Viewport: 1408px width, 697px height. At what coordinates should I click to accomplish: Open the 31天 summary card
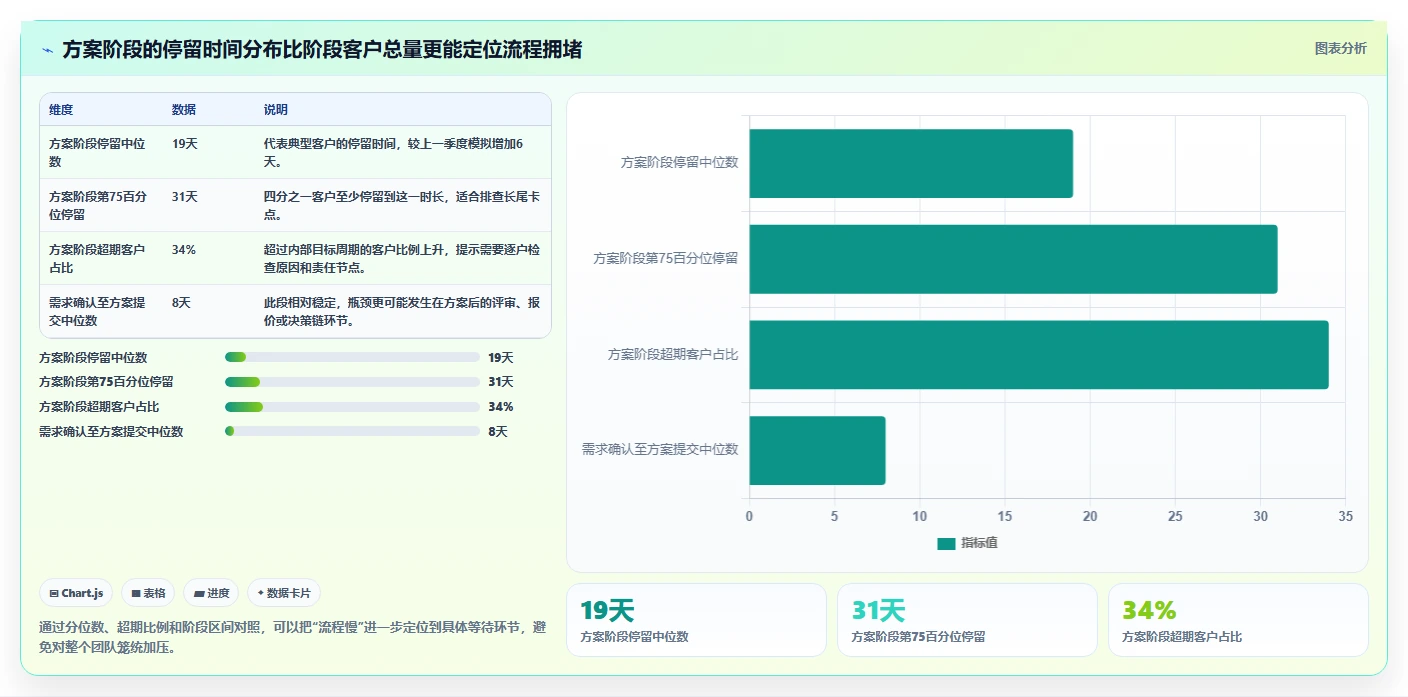[x=967, y=620]
